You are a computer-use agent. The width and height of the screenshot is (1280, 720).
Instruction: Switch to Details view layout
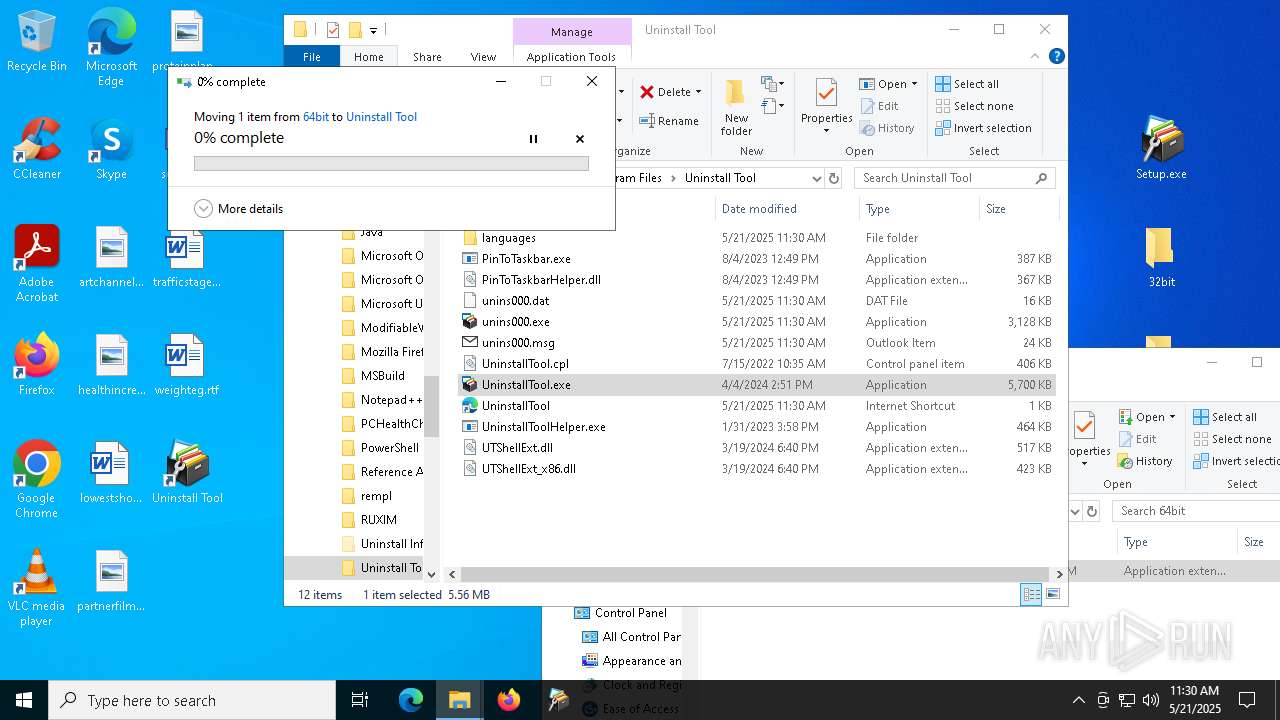[x=1031, y=595]
